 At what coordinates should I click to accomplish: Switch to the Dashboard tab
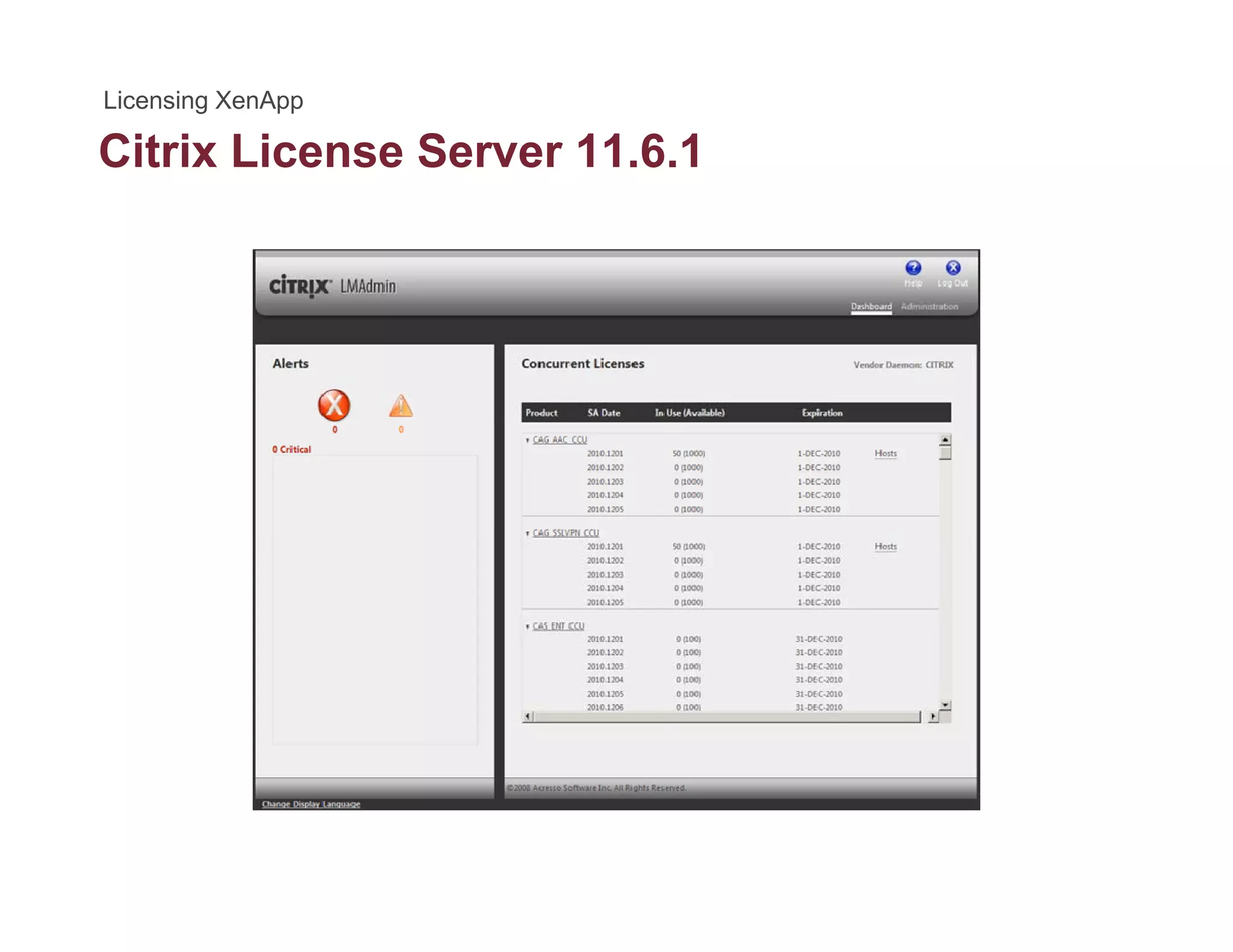[871, 306]
